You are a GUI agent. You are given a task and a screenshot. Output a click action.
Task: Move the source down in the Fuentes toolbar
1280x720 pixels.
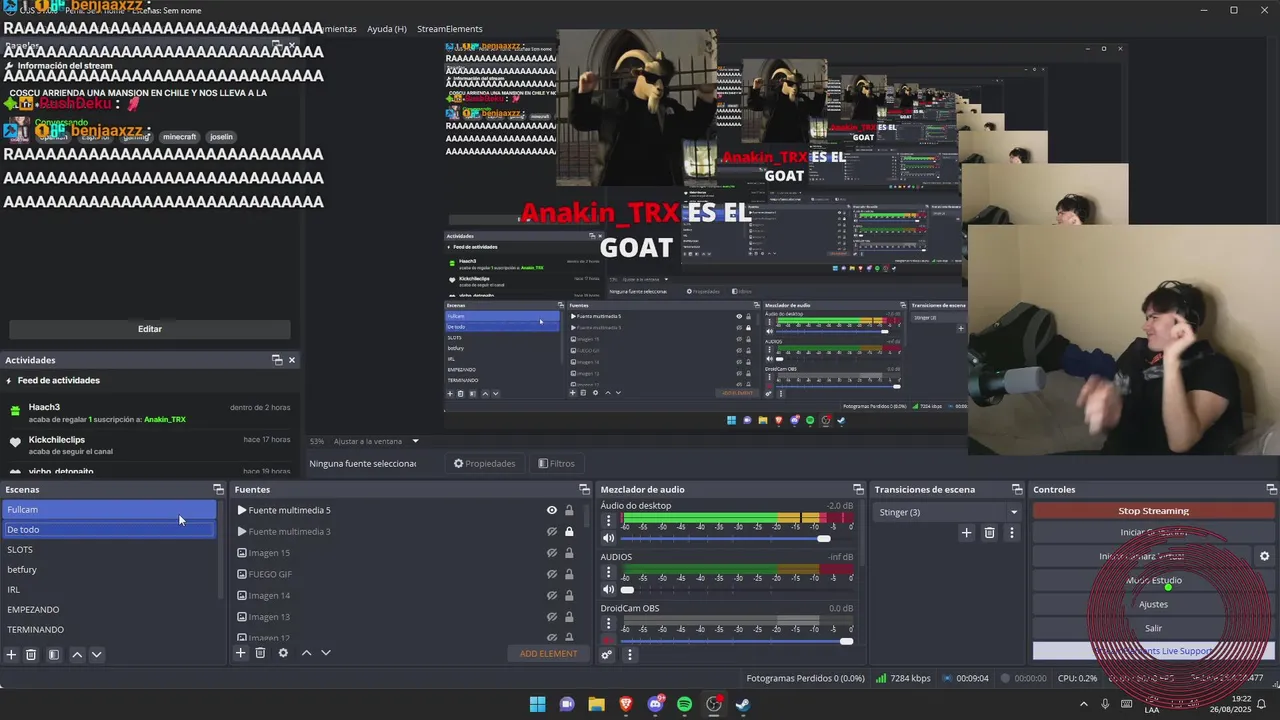pyautogui.click(x=325, y=653)
